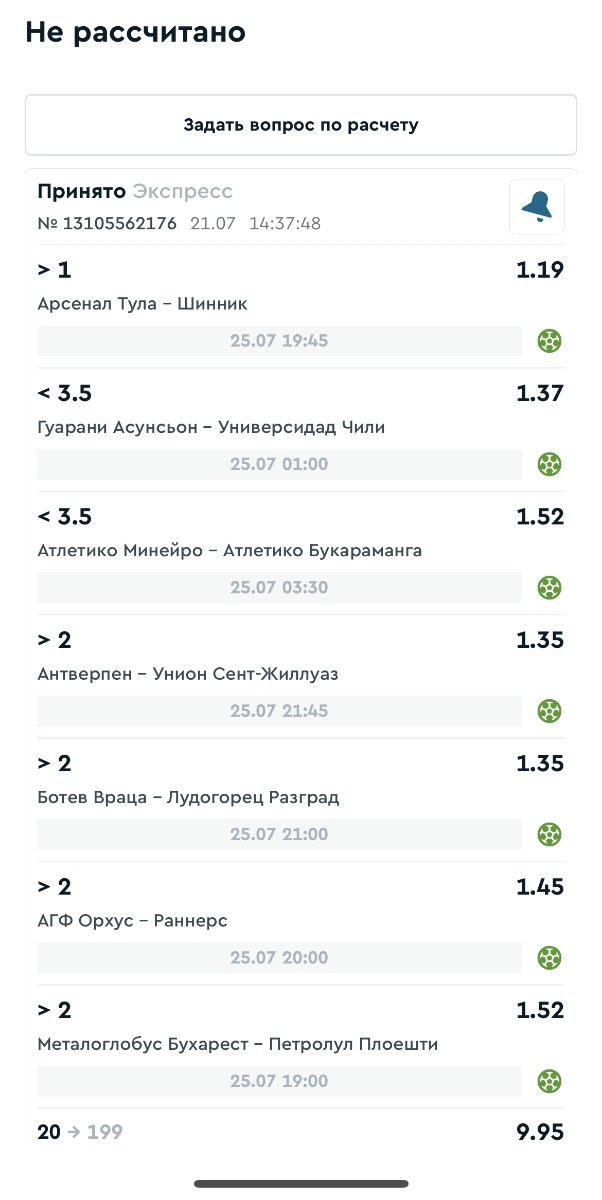602x1200 pixels.
Task: Tap the notification bell icon
Action: (x=537, y=206)
